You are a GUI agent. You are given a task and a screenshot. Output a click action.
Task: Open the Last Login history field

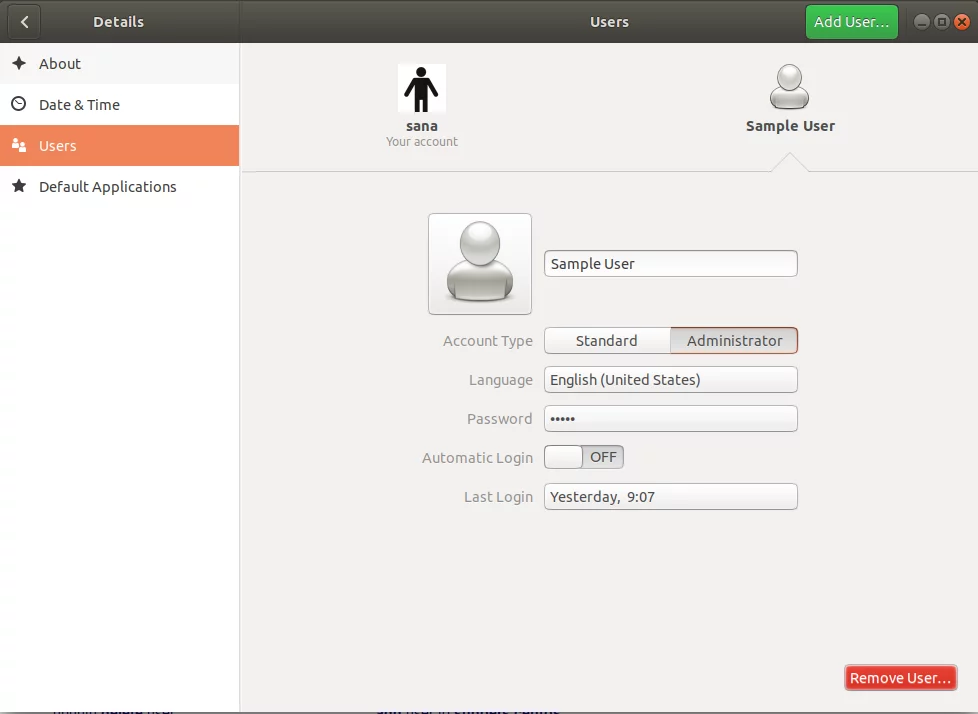pyautogui.click(x=671, y=496)
